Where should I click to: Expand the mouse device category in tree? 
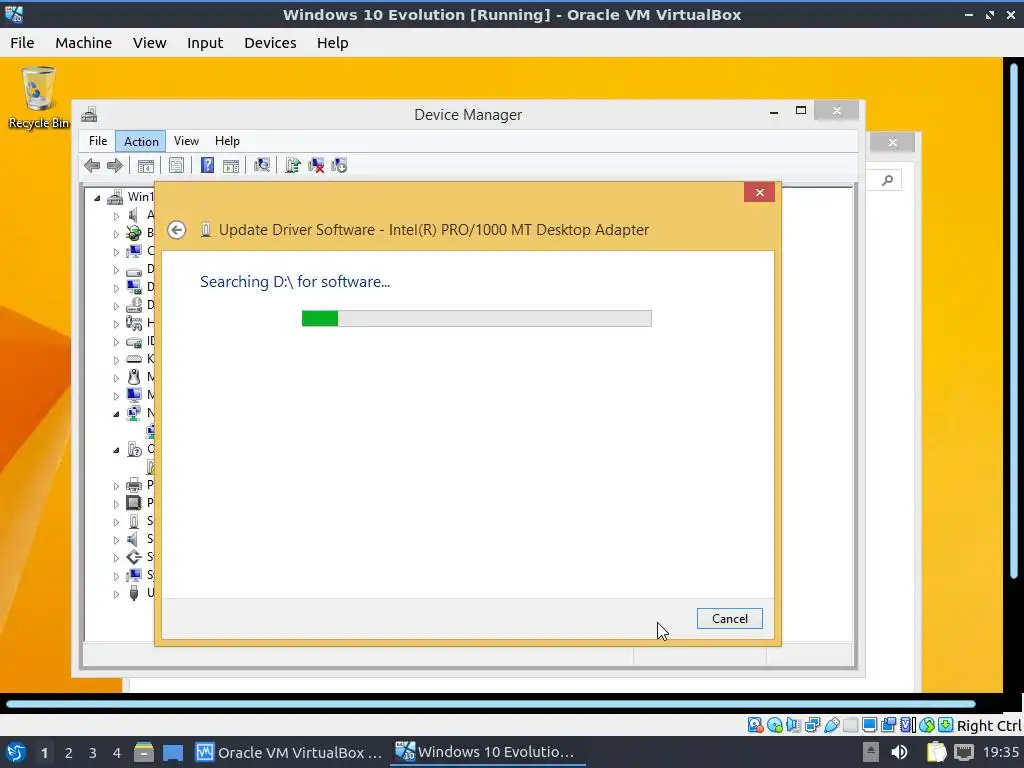coord(116,377)
